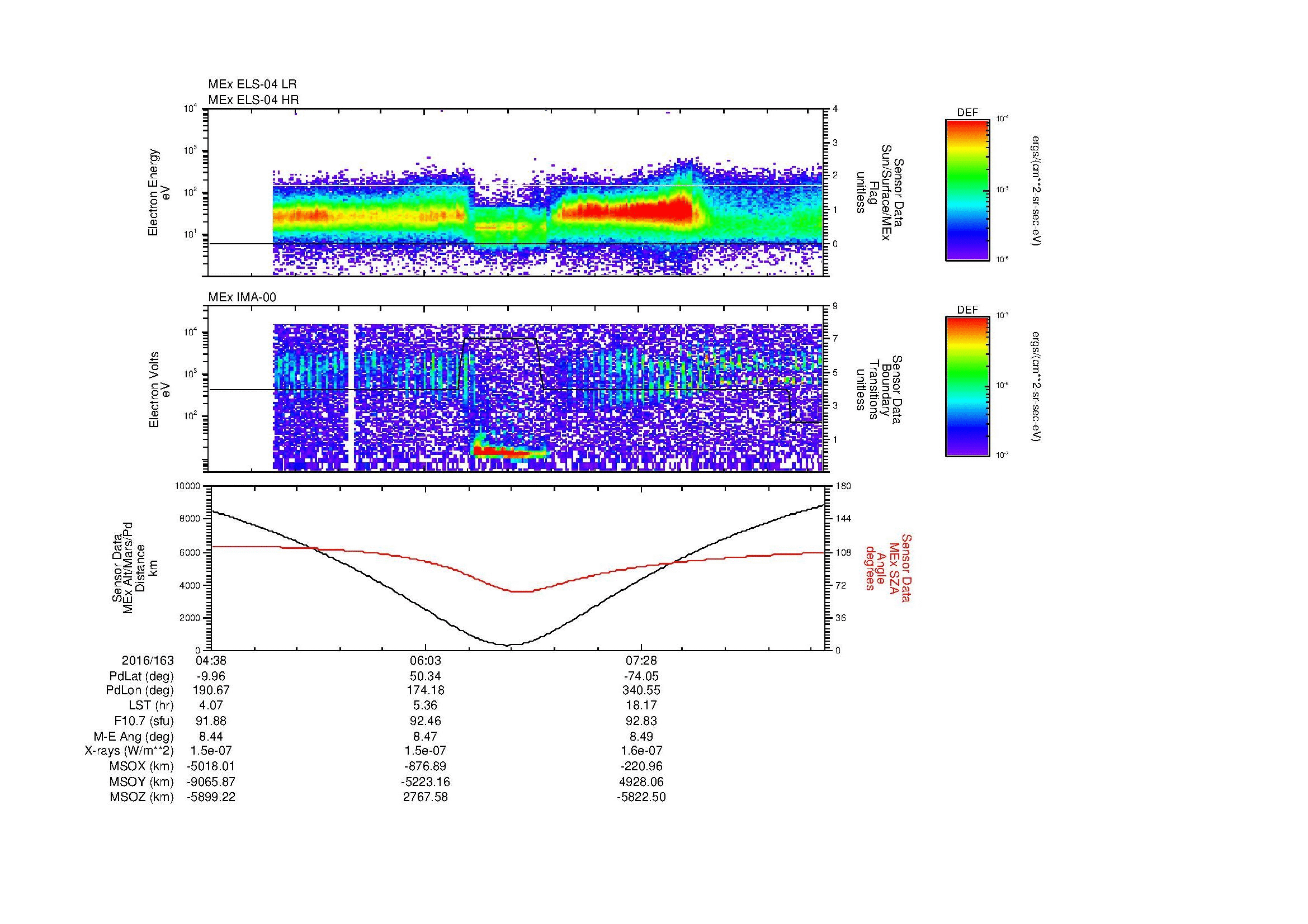Click the 'MSOX (km)' row label

click(142, 766)
